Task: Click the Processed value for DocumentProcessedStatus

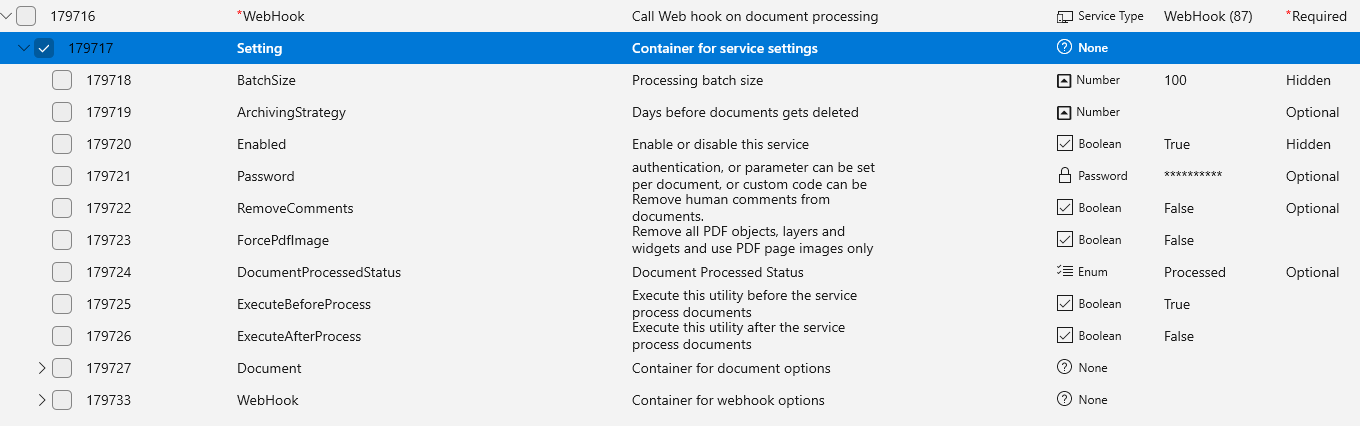Action: (1195, 272)
